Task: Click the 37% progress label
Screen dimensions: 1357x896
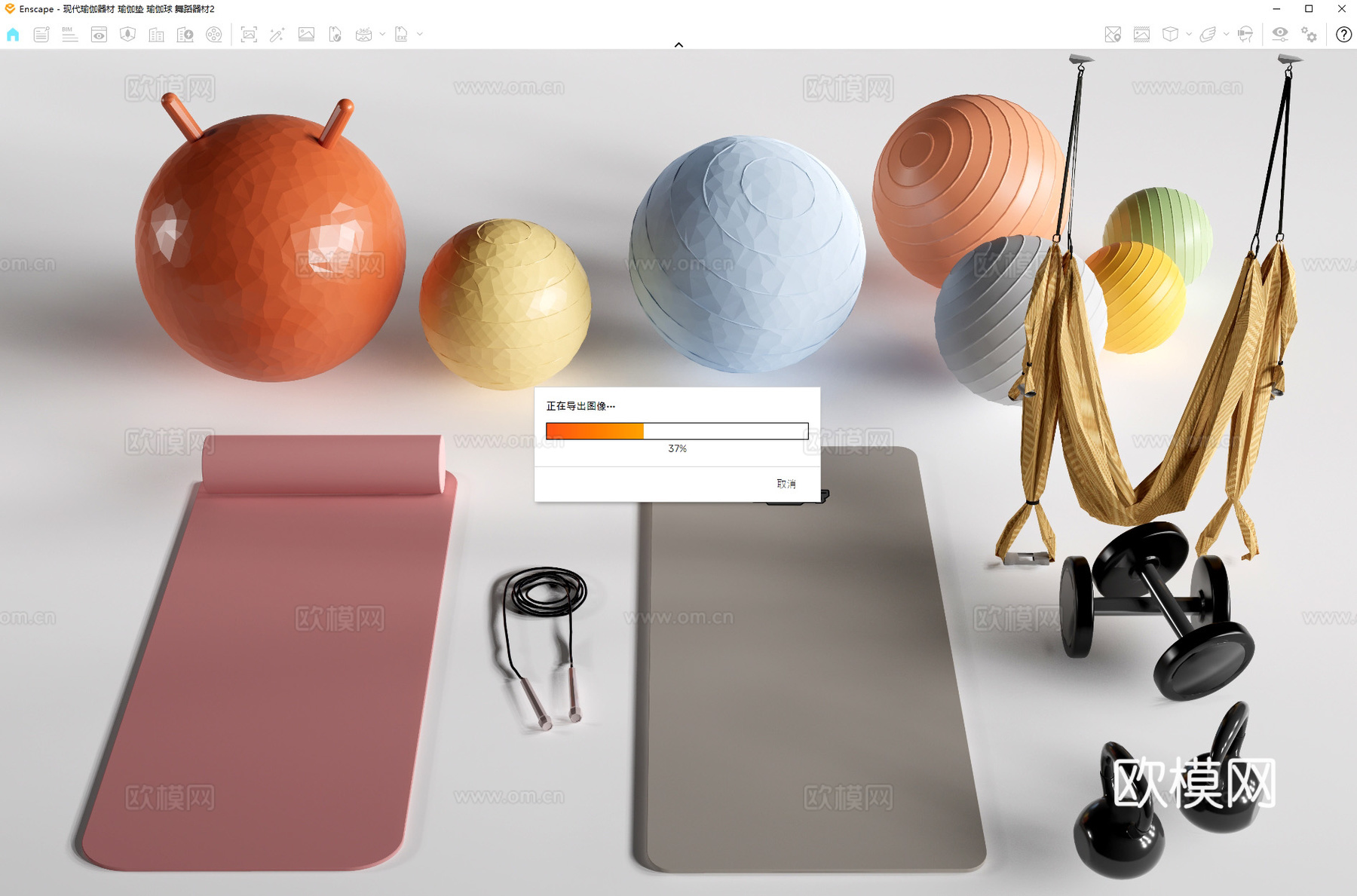Action: (677, 448)
